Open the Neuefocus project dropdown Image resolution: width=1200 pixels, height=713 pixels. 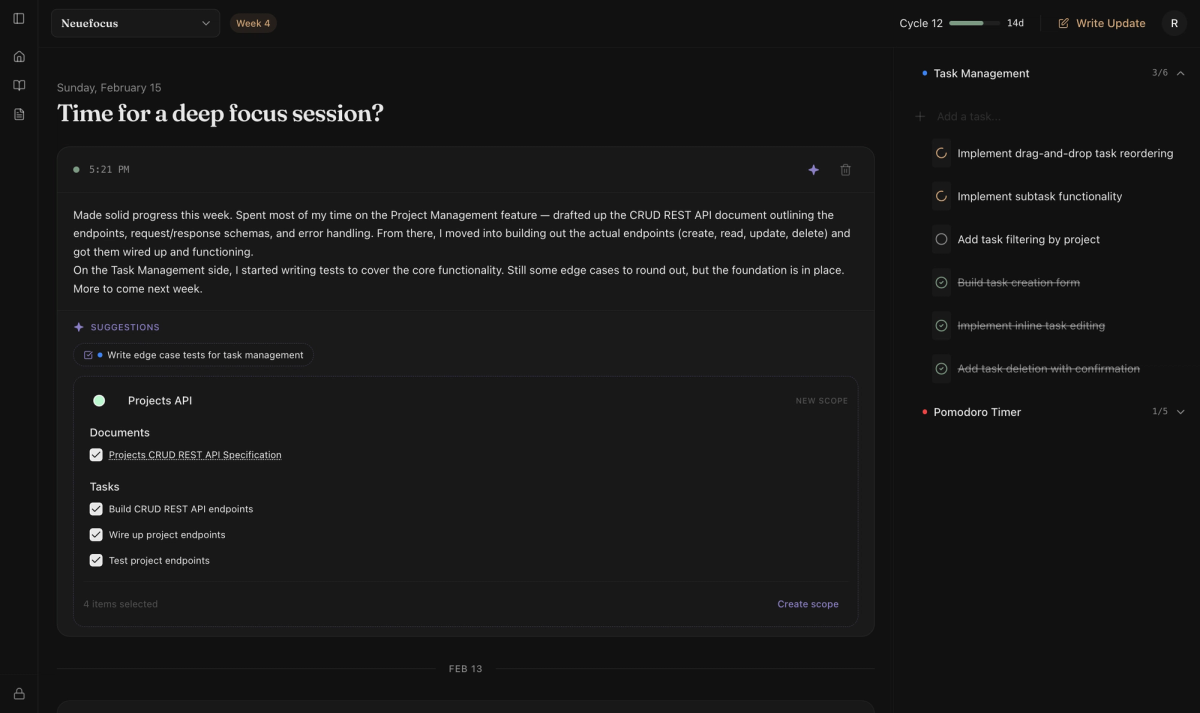(x=135, y=23)
